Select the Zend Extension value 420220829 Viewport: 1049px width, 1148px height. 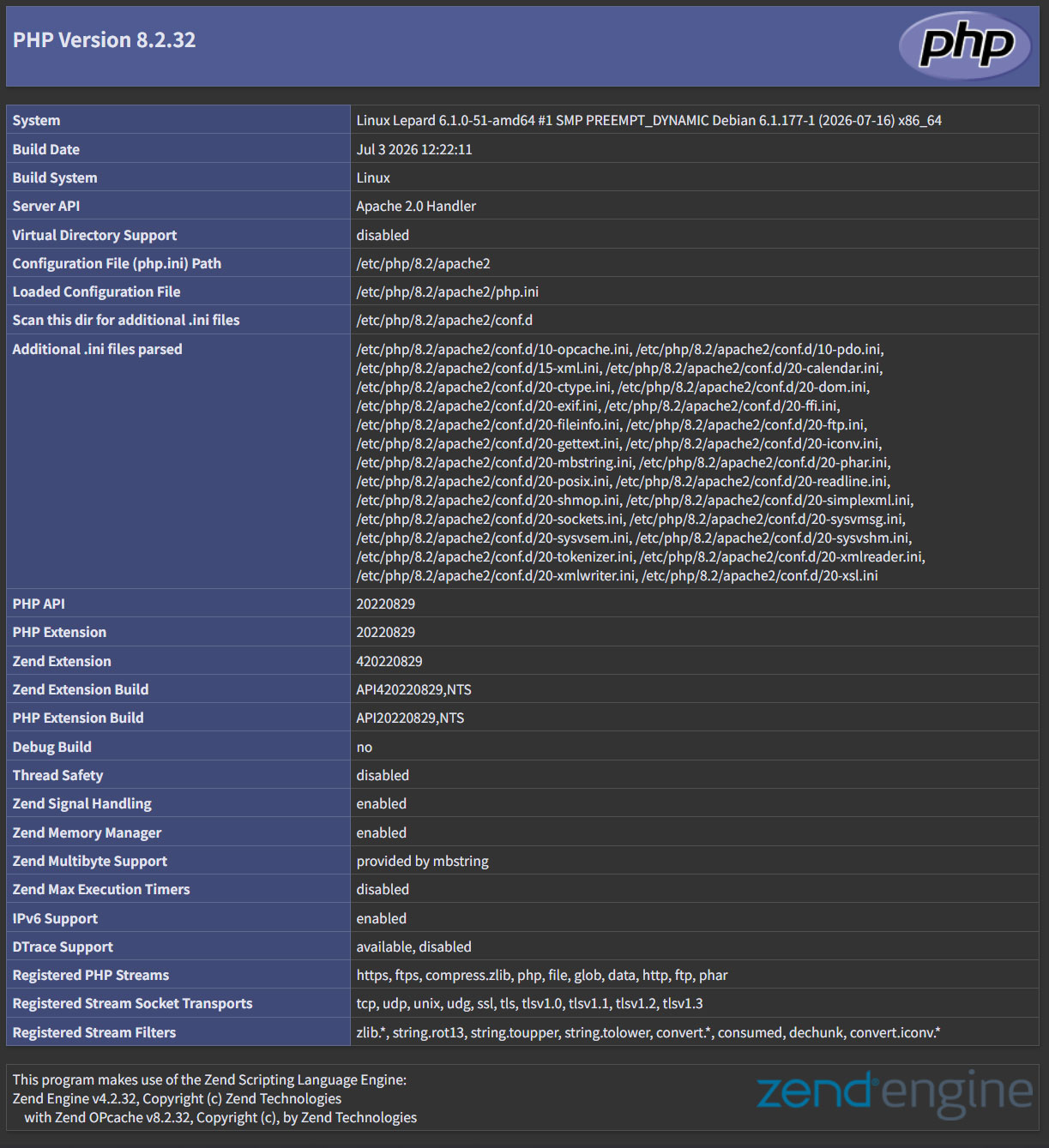pos(389,661)
